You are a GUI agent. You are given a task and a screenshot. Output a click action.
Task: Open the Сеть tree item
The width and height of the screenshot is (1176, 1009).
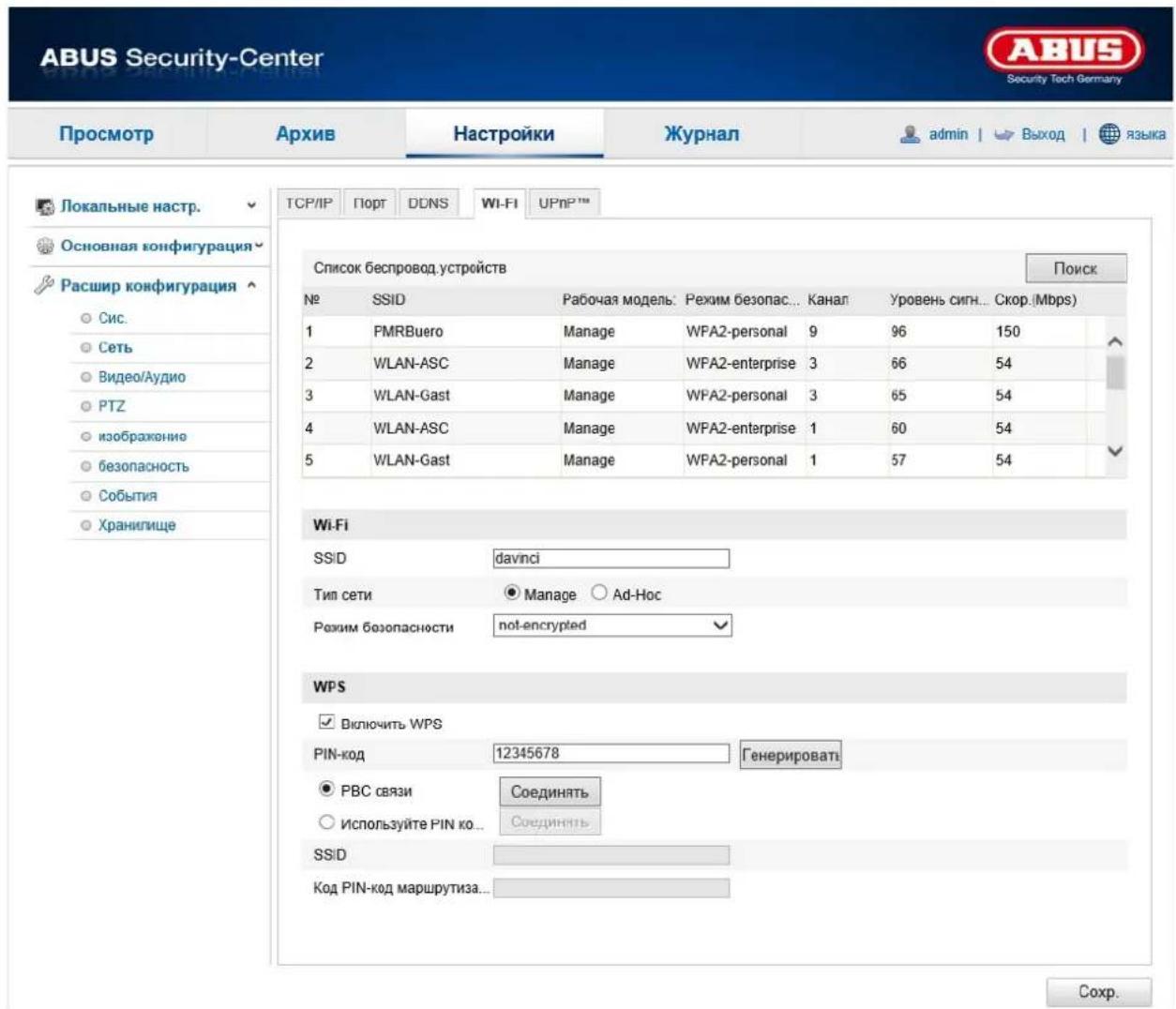(x=115, y=347)
